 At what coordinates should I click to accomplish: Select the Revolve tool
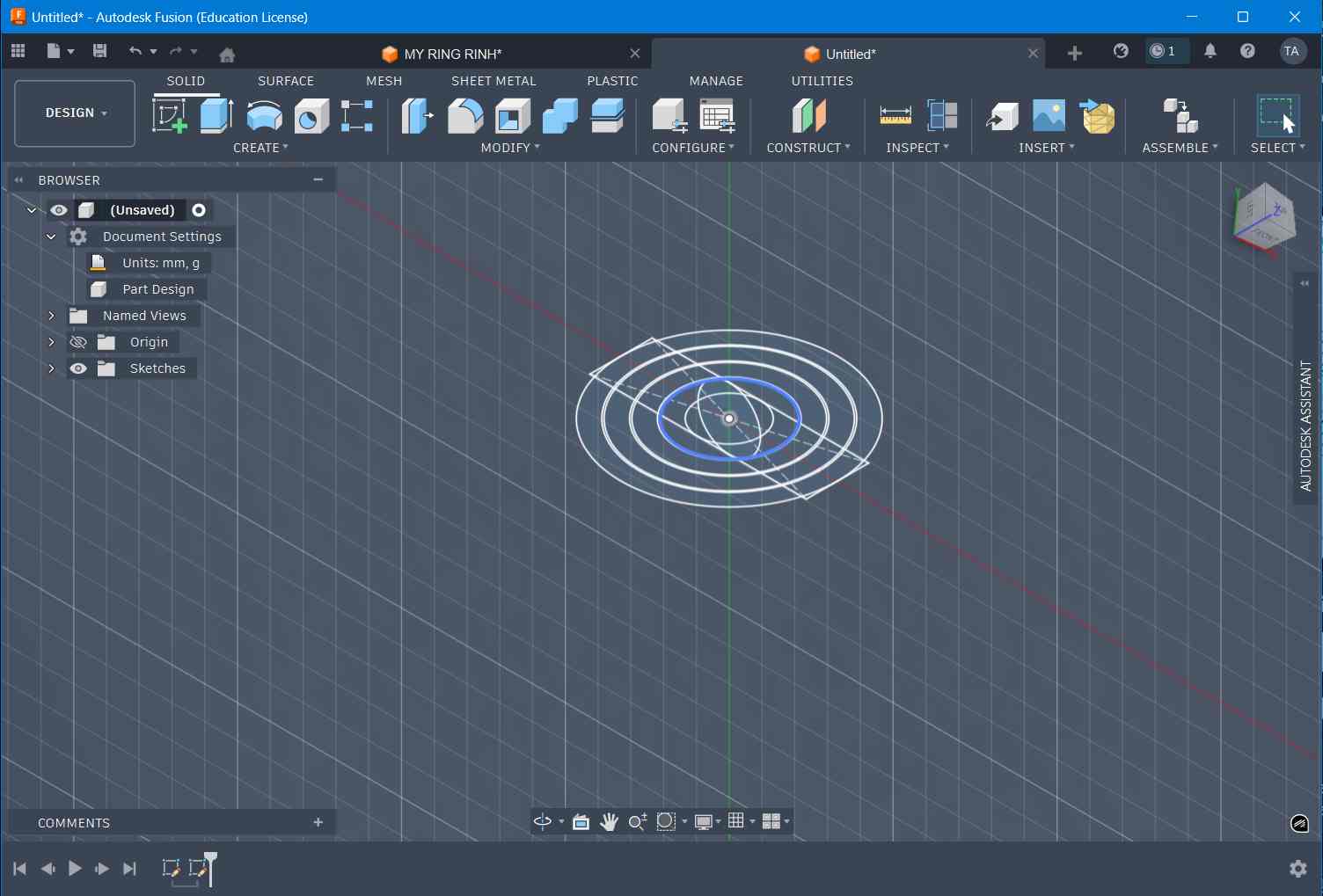[264, 115]
